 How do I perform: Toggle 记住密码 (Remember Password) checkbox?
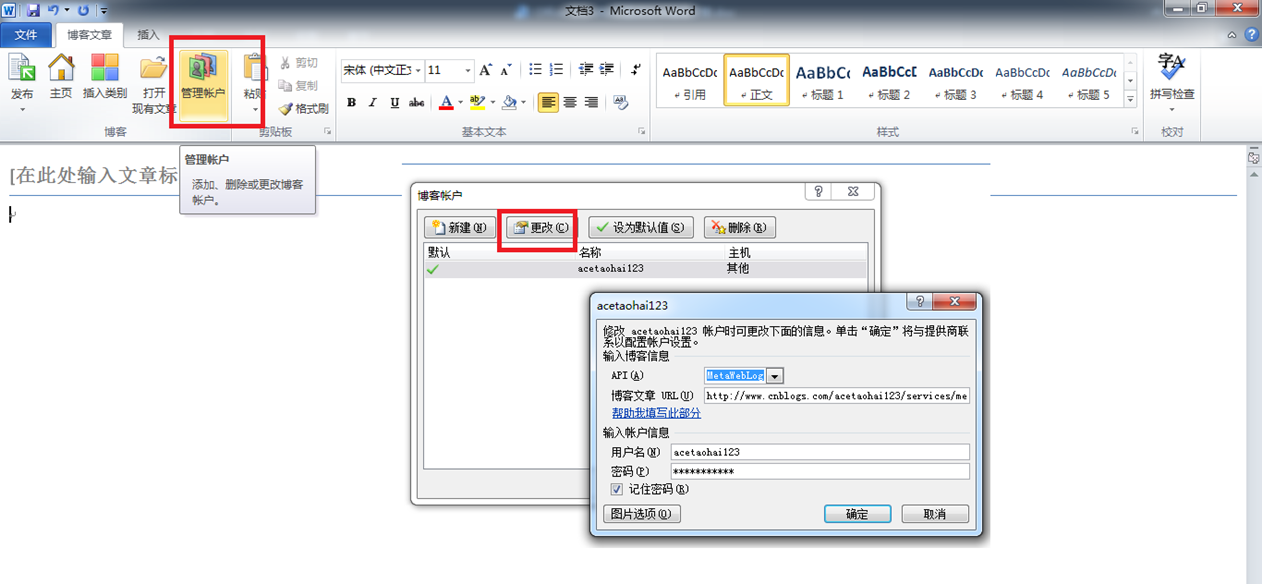(616, 489)
